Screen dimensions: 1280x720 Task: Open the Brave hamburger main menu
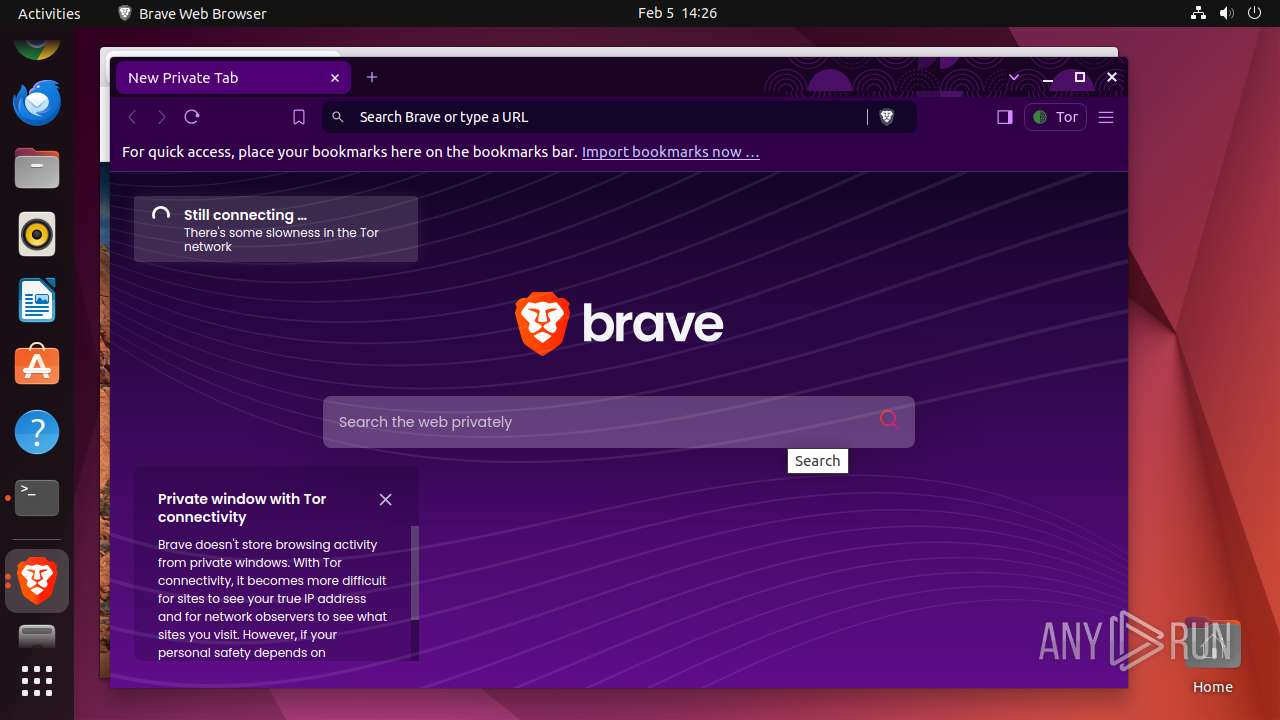[x=1106, y=117]
